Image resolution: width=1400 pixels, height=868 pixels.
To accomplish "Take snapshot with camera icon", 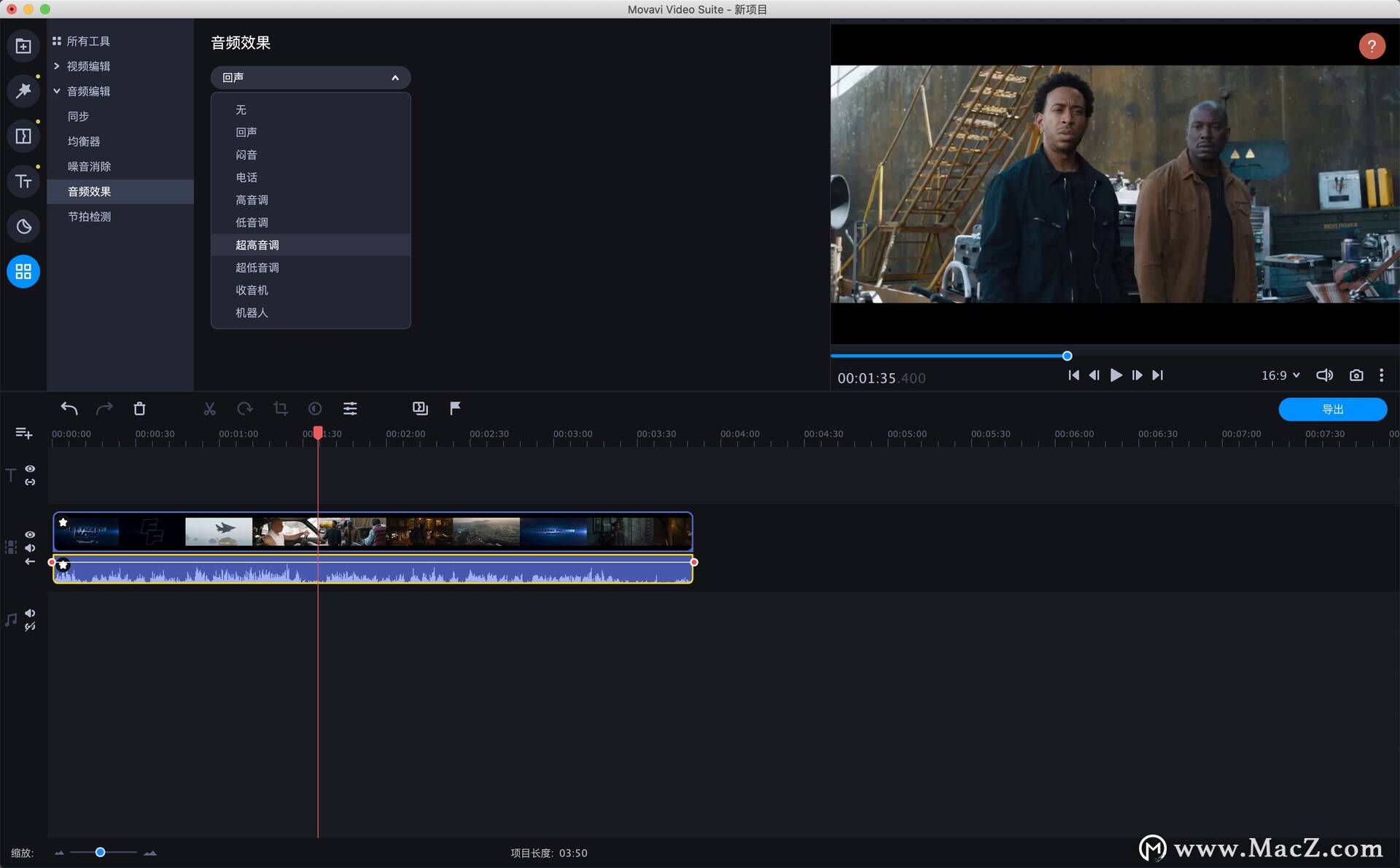I will click(1356, 375).
